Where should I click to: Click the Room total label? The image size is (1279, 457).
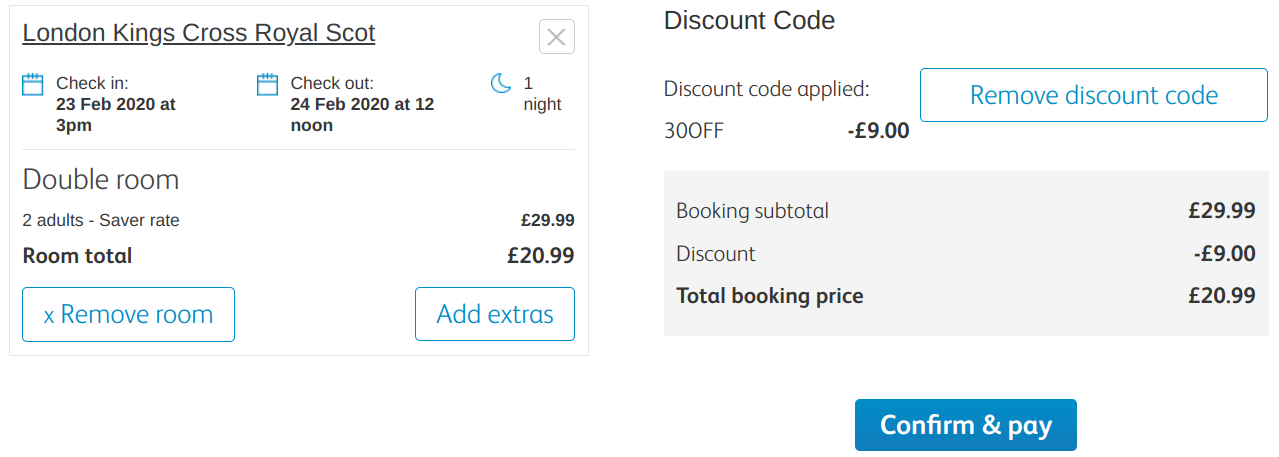pos(77,255)
